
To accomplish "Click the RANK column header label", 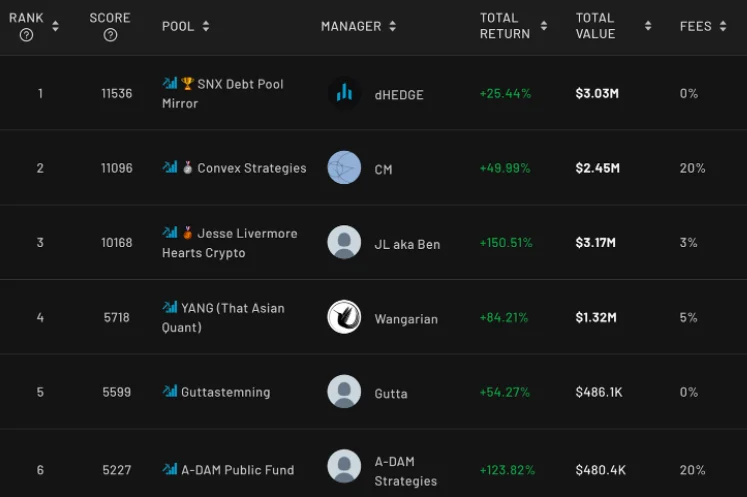I will [x=26, y=18].
